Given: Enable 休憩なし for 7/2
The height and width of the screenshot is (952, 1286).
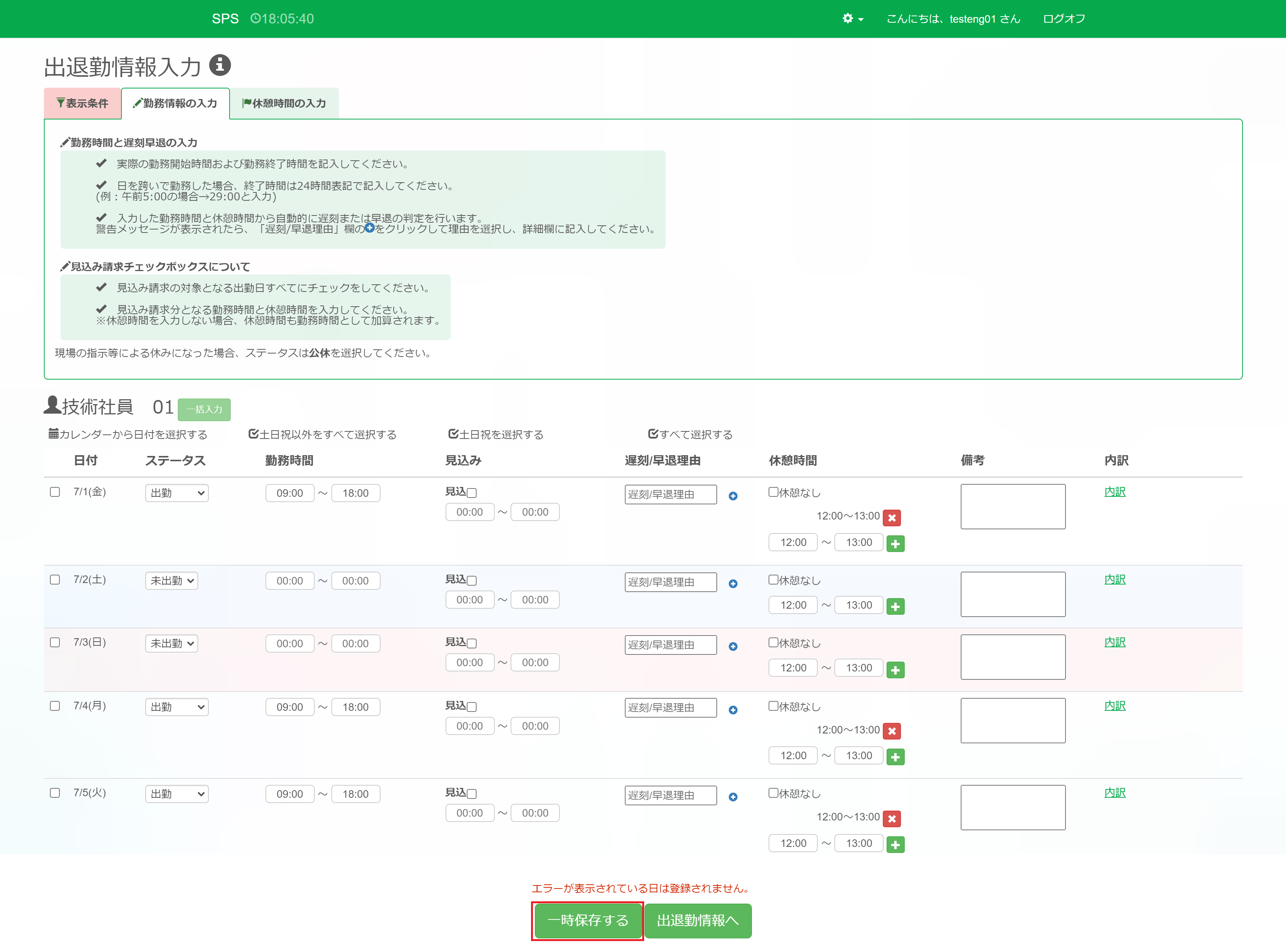Looking at the screenshot, I should click(x=773, y=580).
